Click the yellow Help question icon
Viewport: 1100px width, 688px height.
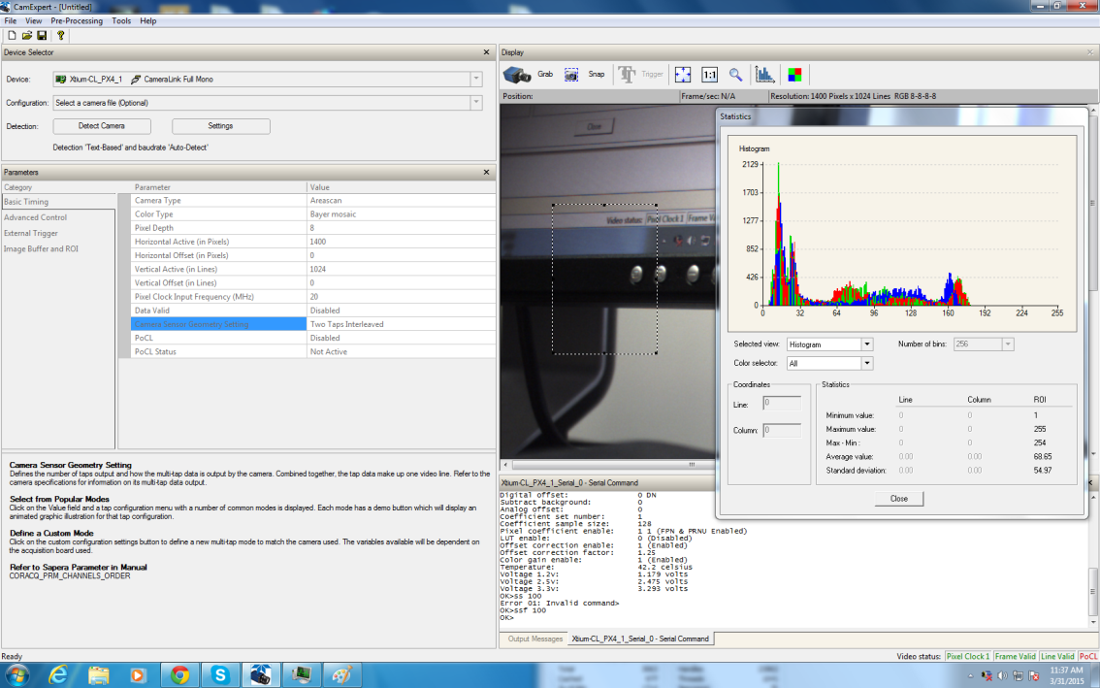pyautogui.click(x=61, y=35)
